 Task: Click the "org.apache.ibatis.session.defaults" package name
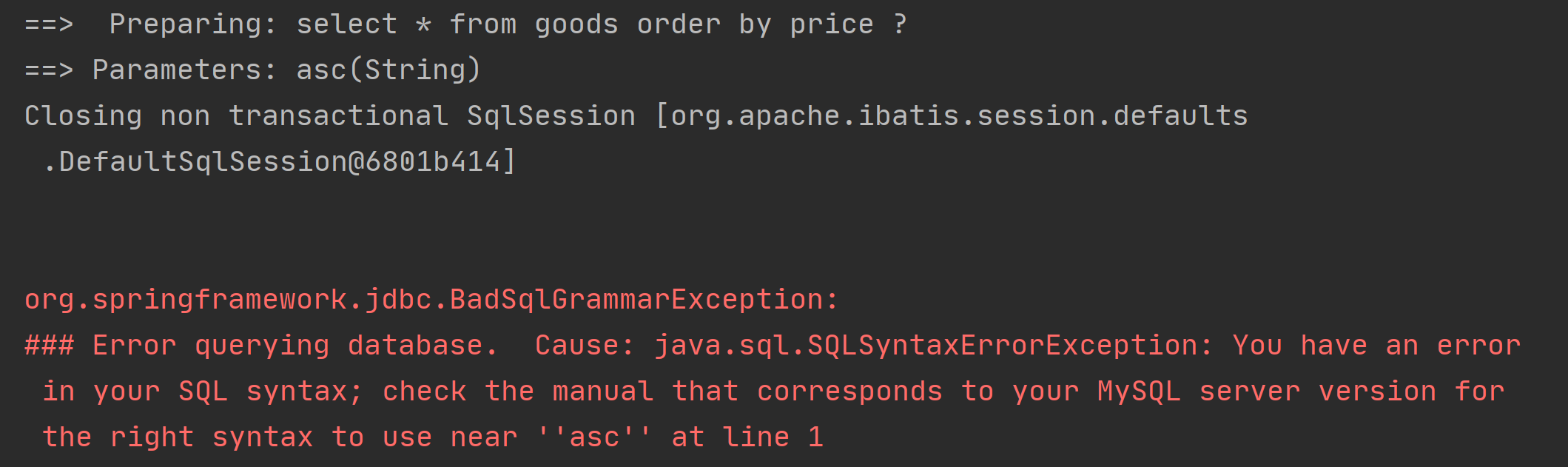pyautogui.click(x=959, y=116)
